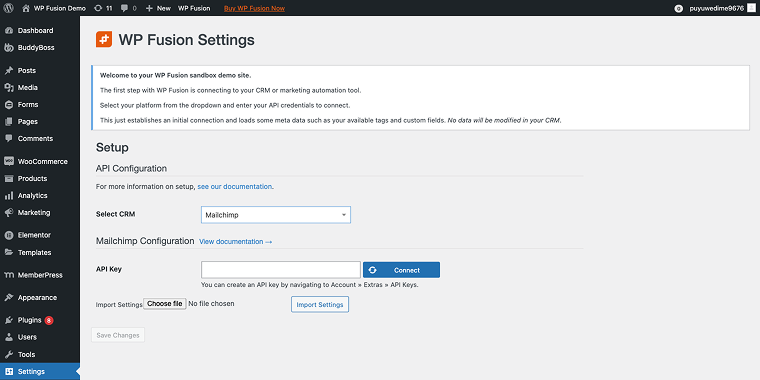The width and height of the screenshot is (760, 380).
Task: Click the Media icon in sidebar
Action: (x=9, y=87)
